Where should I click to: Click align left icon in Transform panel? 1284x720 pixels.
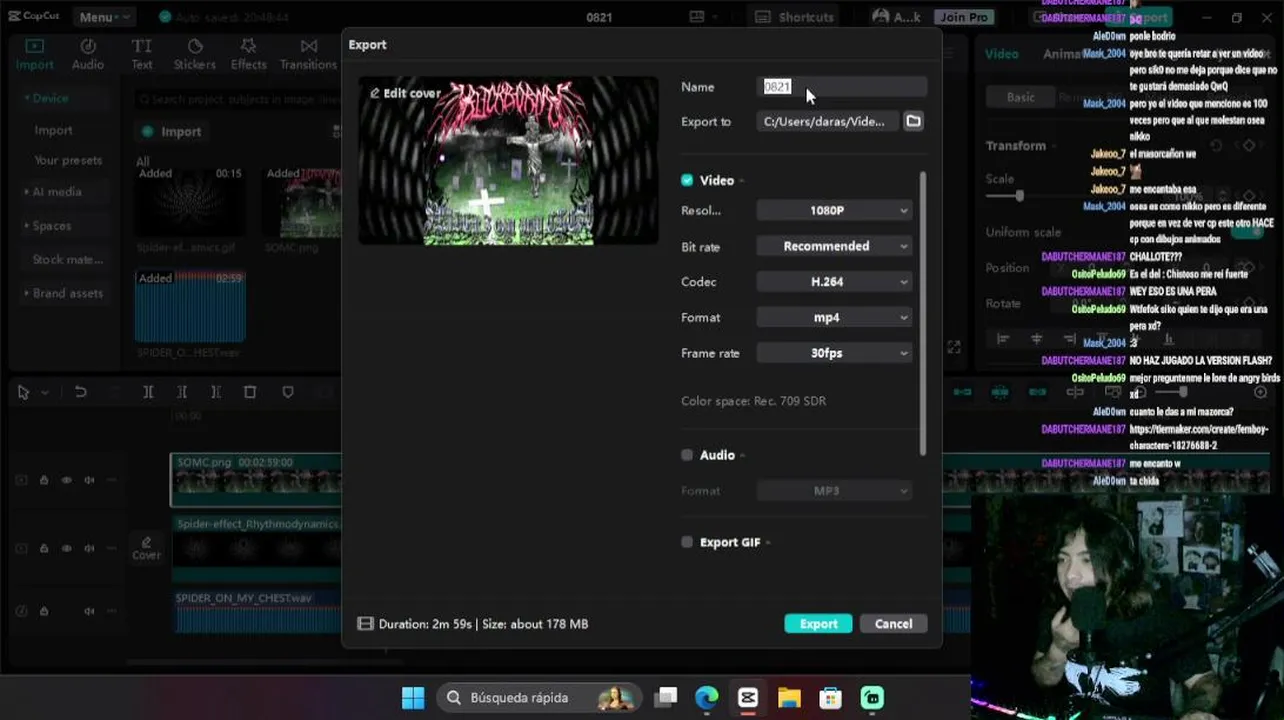[1003, 339]
